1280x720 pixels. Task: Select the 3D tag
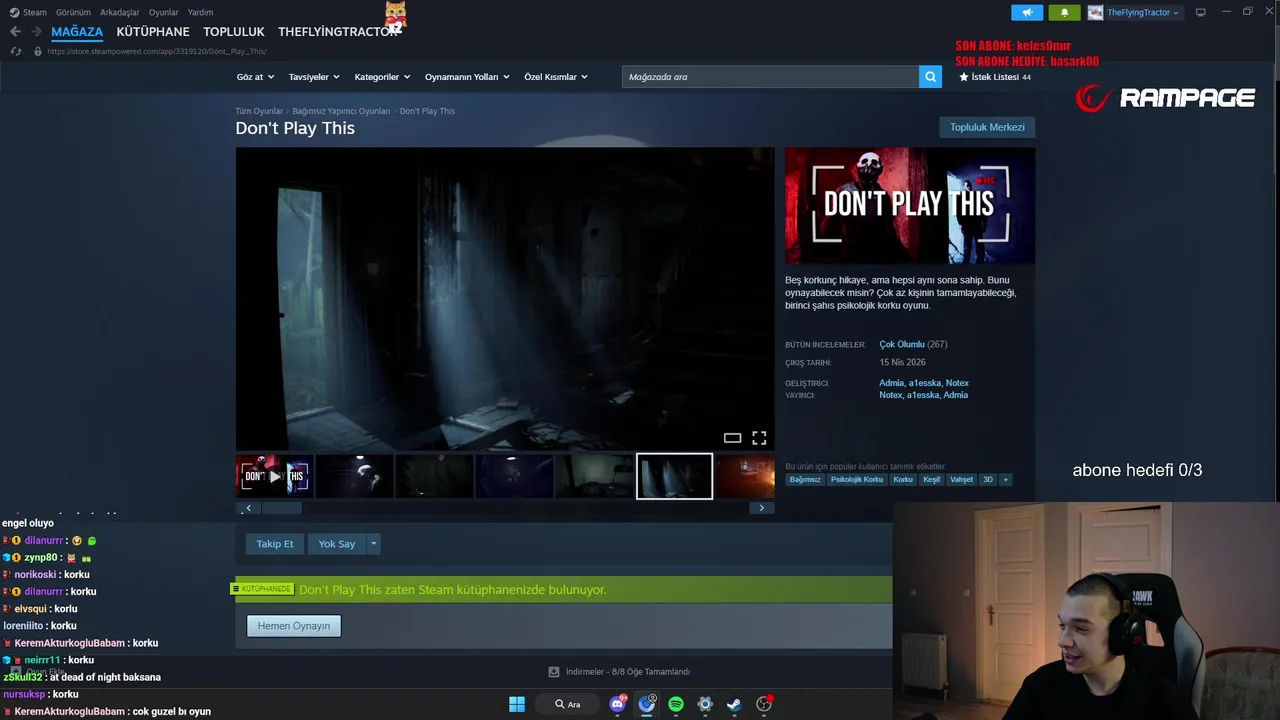pyautogui.click(x=988, y=480)
